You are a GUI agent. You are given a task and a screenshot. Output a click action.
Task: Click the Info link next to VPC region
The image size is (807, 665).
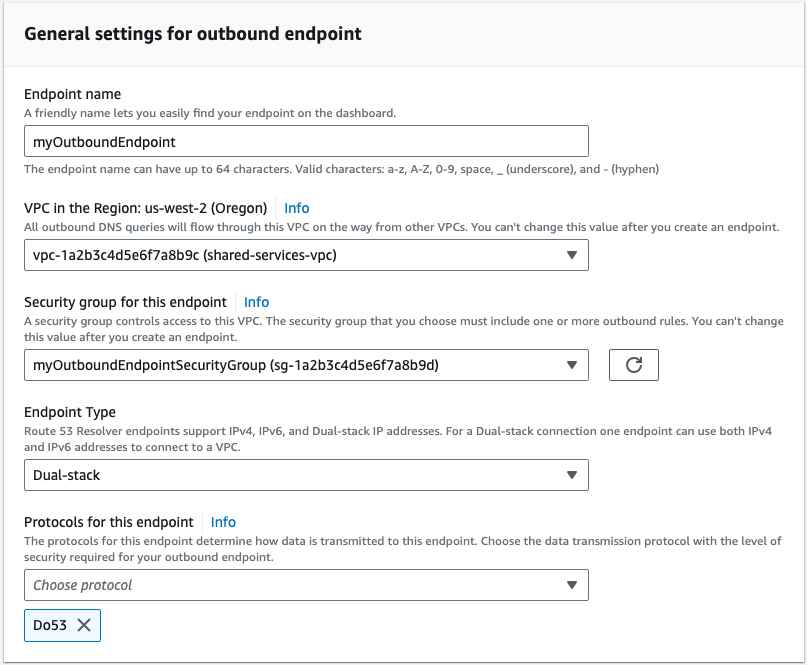click(296, 208)
